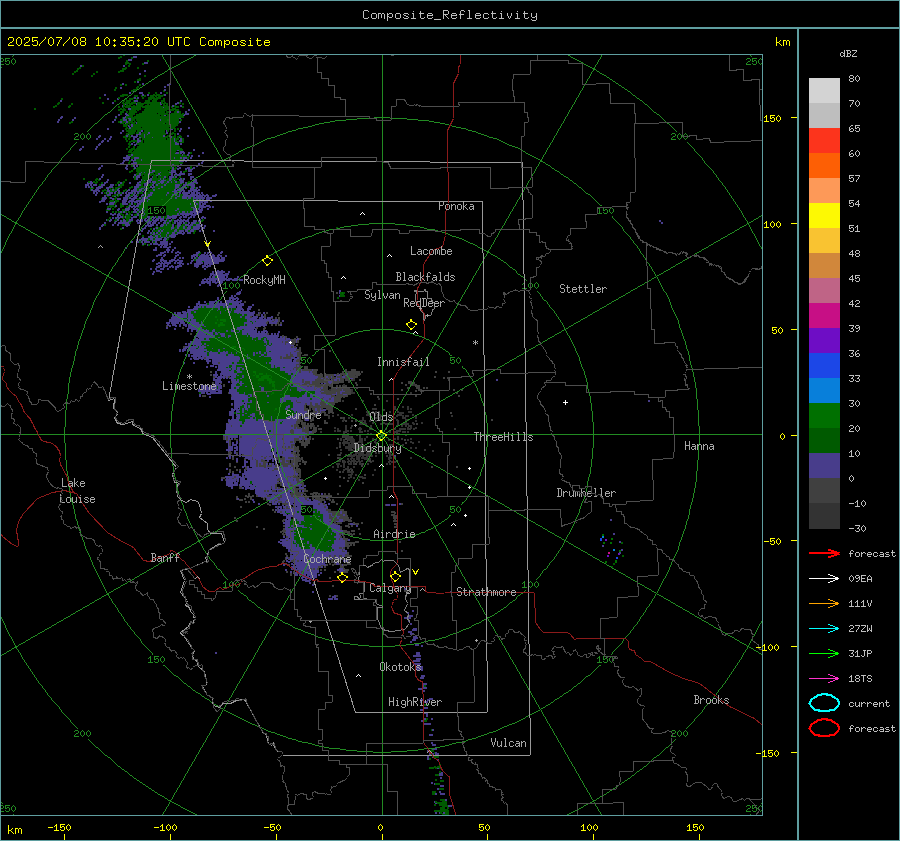Click the Innisfail city label
Screen dimensions: 900x841
pos(403,362)
